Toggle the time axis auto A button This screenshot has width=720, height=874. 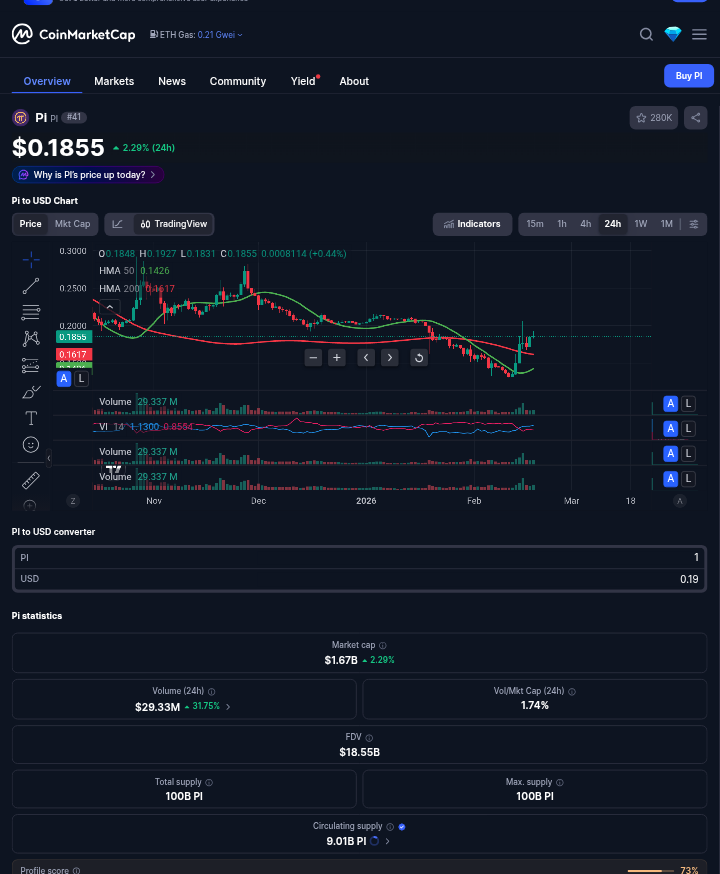point(679,501)
